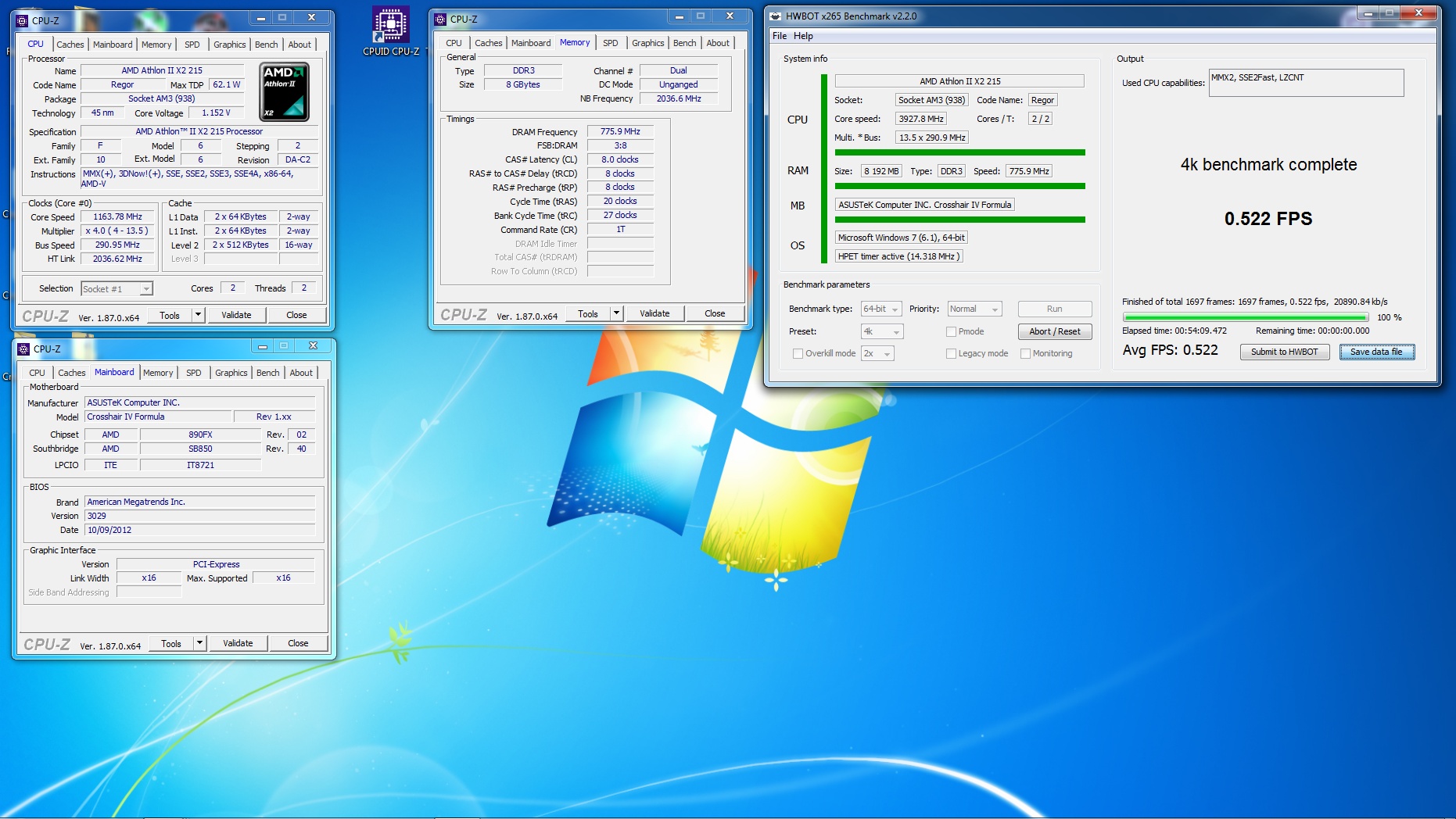Click Validate in the CPU window

tap(236, 315)
